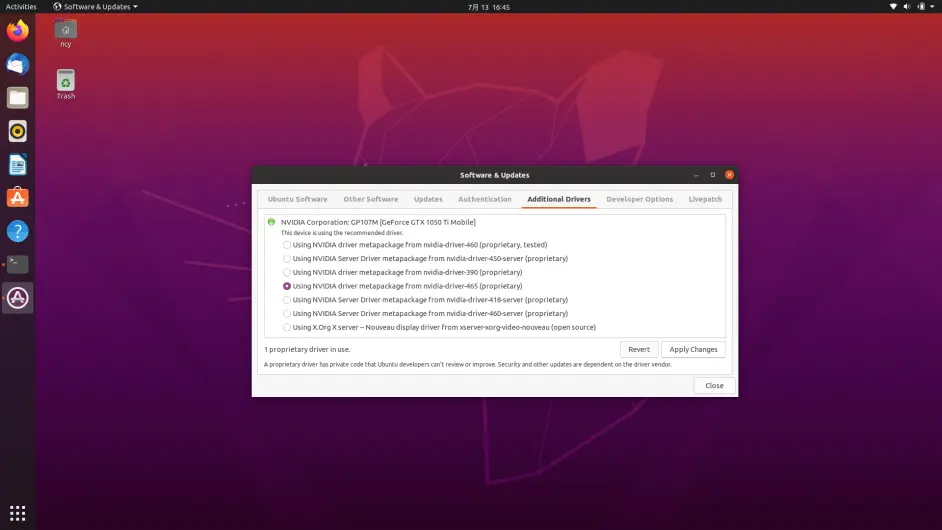Switch to Livepatch tab

[x=705, y=200]
